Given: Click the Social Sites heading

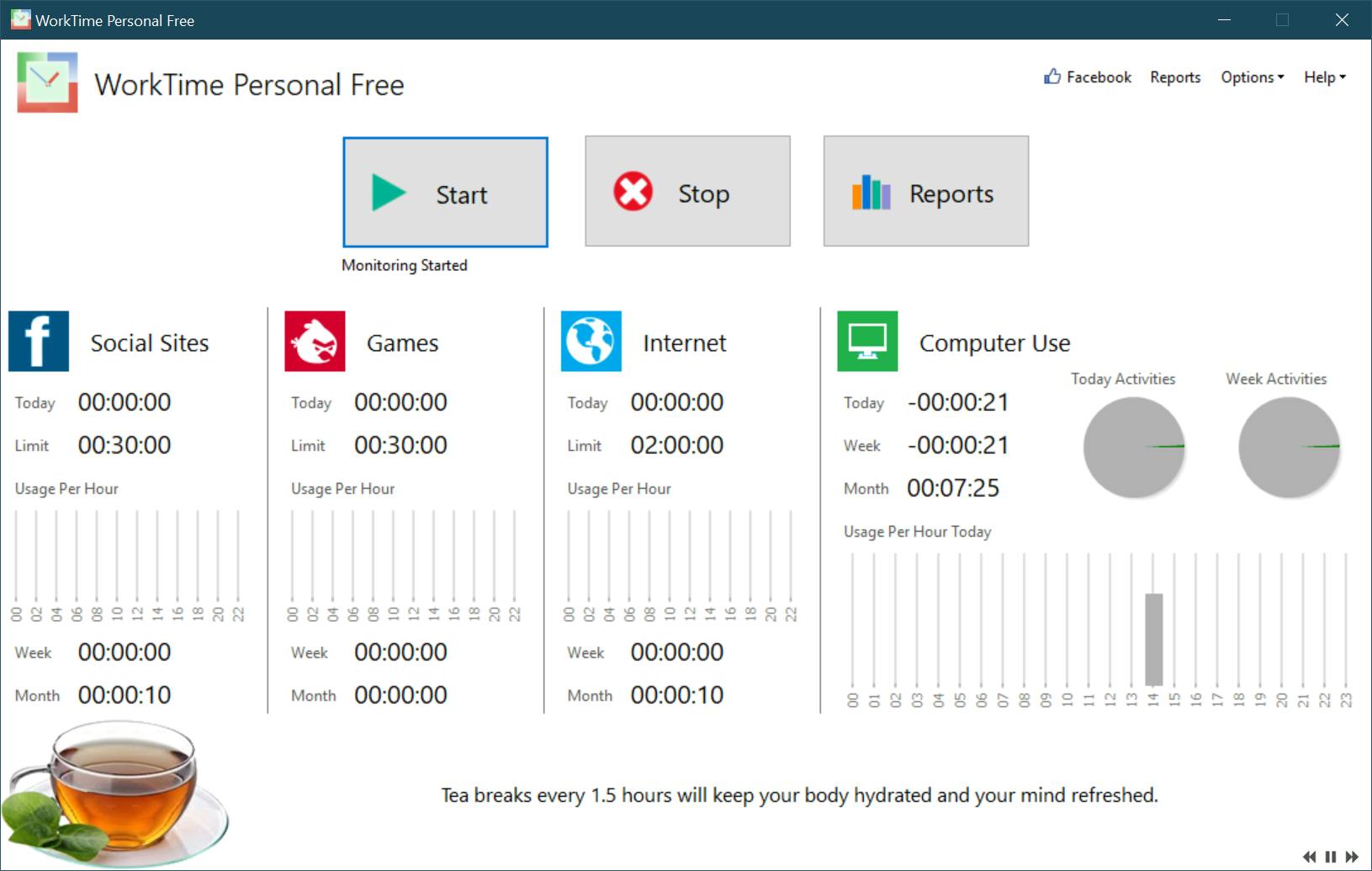Looking at the screenshot, I should [x=150, y=343].
